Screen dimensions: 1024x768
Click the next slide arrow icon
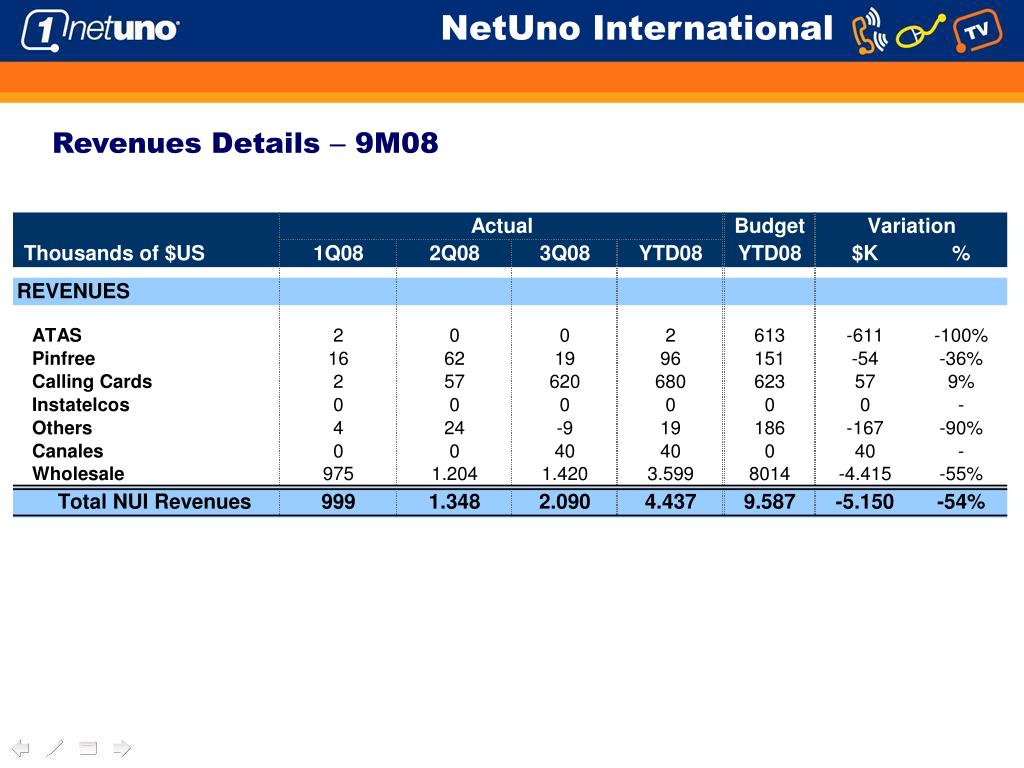[x=122, y=748]
